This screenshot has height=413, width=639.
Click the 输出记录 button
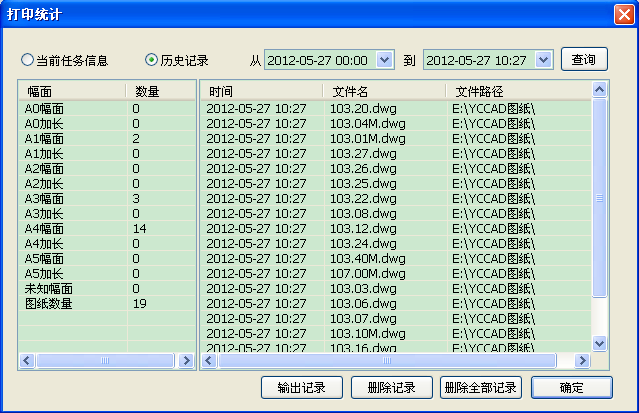(302, 387)
